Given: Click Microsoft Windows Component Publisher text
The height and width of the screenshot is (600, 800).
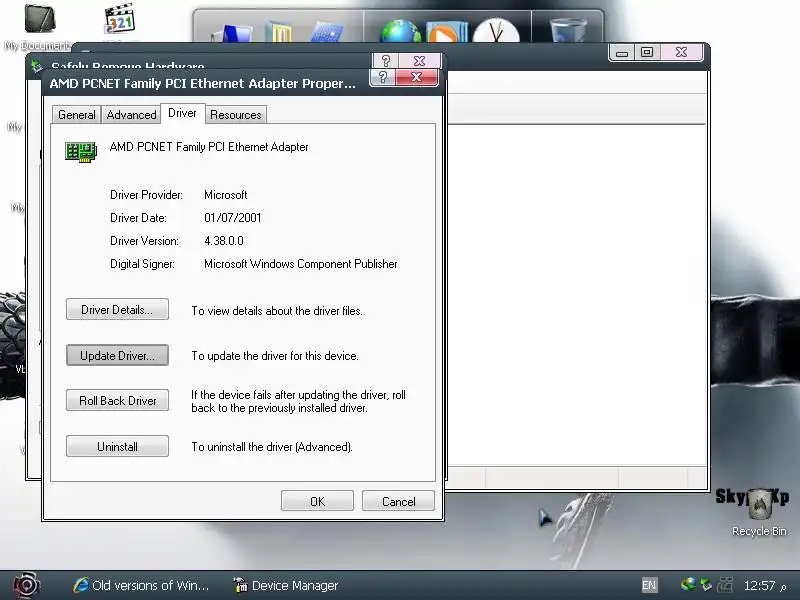Looking at the screenshot, I should tap(301, 264).
